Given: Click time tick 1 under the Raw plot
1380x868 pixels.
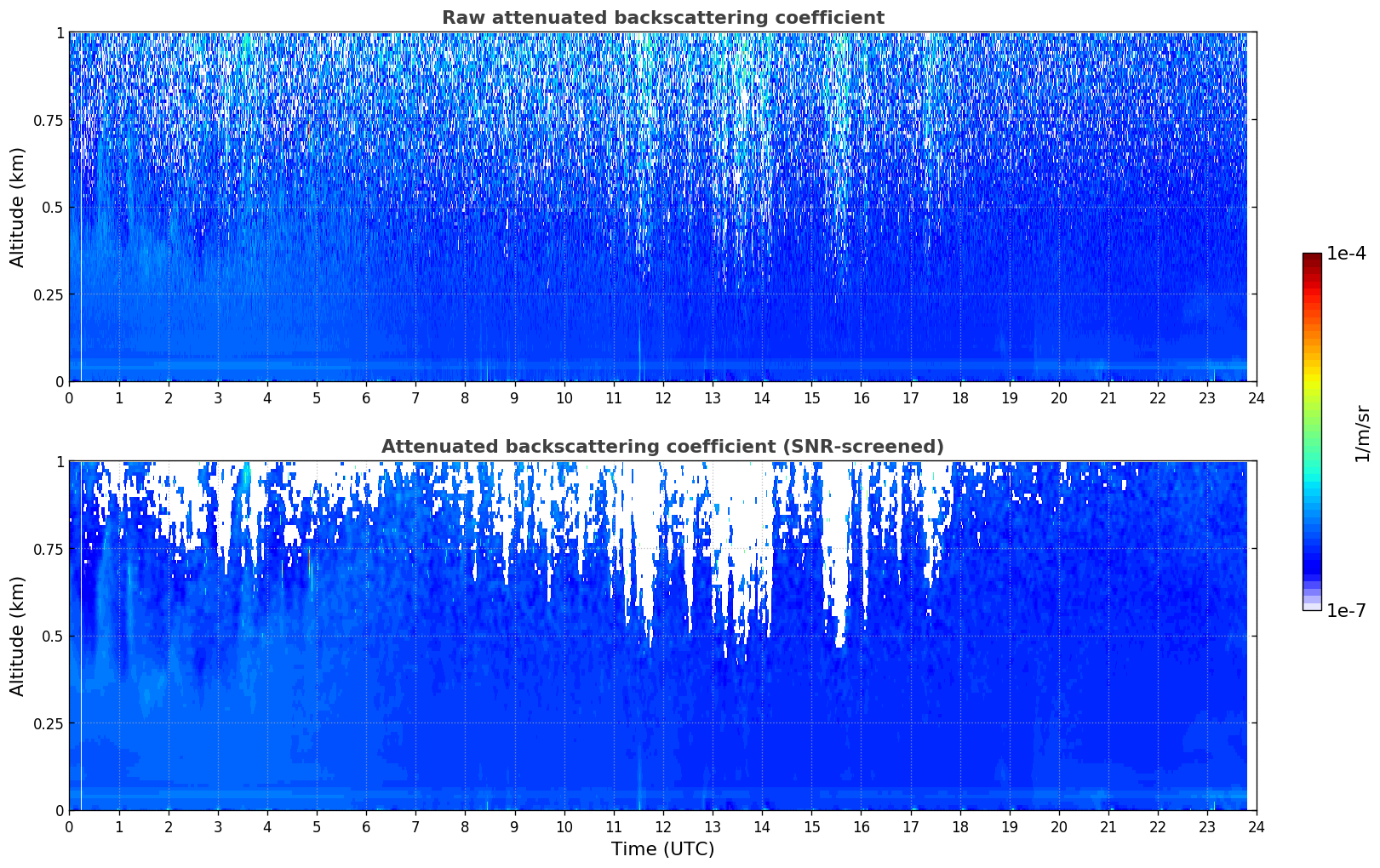Looking at the screenshot, I should [x=118, y=397].
